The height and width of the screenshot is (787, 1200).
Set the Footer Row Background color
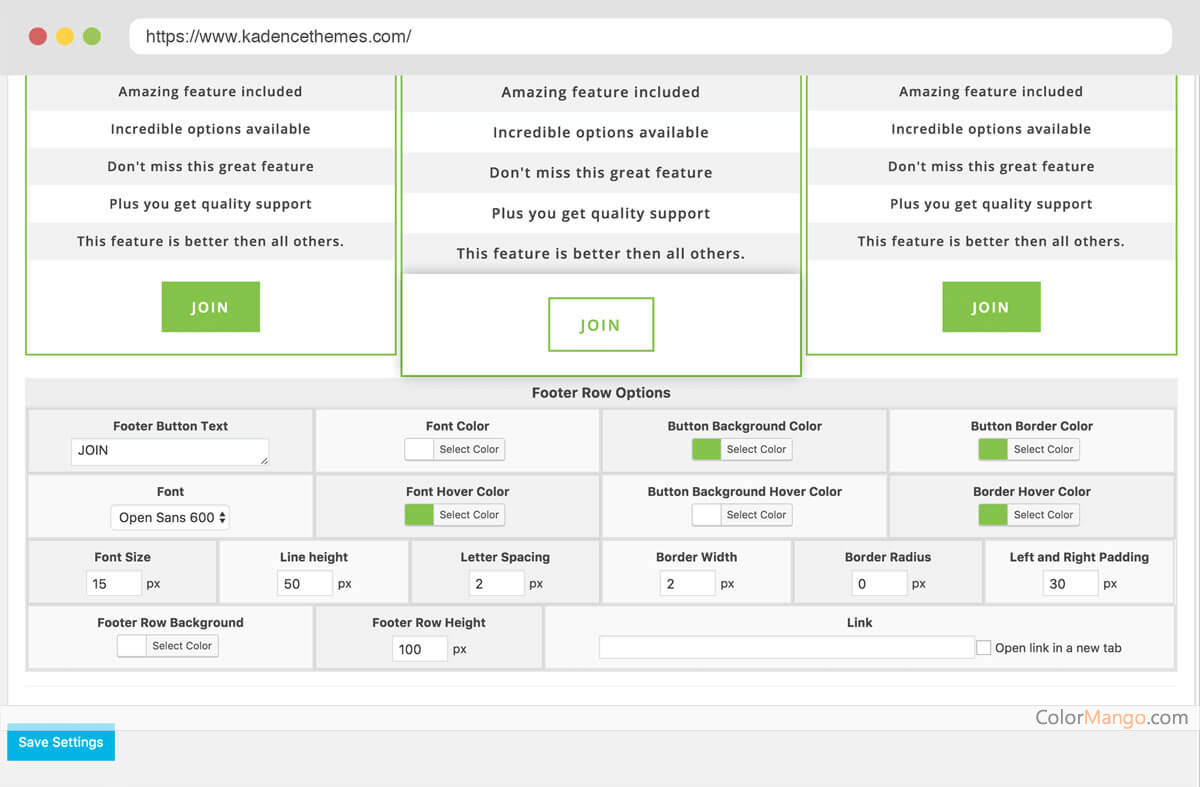[182, 645]
